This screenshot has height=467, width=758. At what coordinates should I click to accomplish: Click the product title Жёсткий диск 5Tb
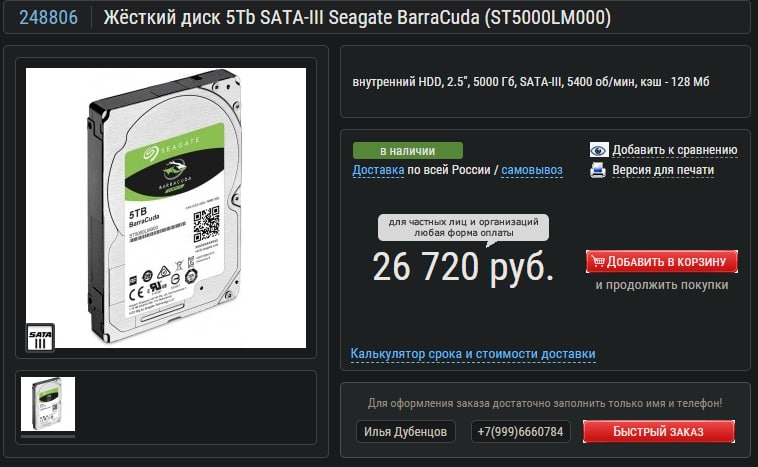tap(357, 17)
